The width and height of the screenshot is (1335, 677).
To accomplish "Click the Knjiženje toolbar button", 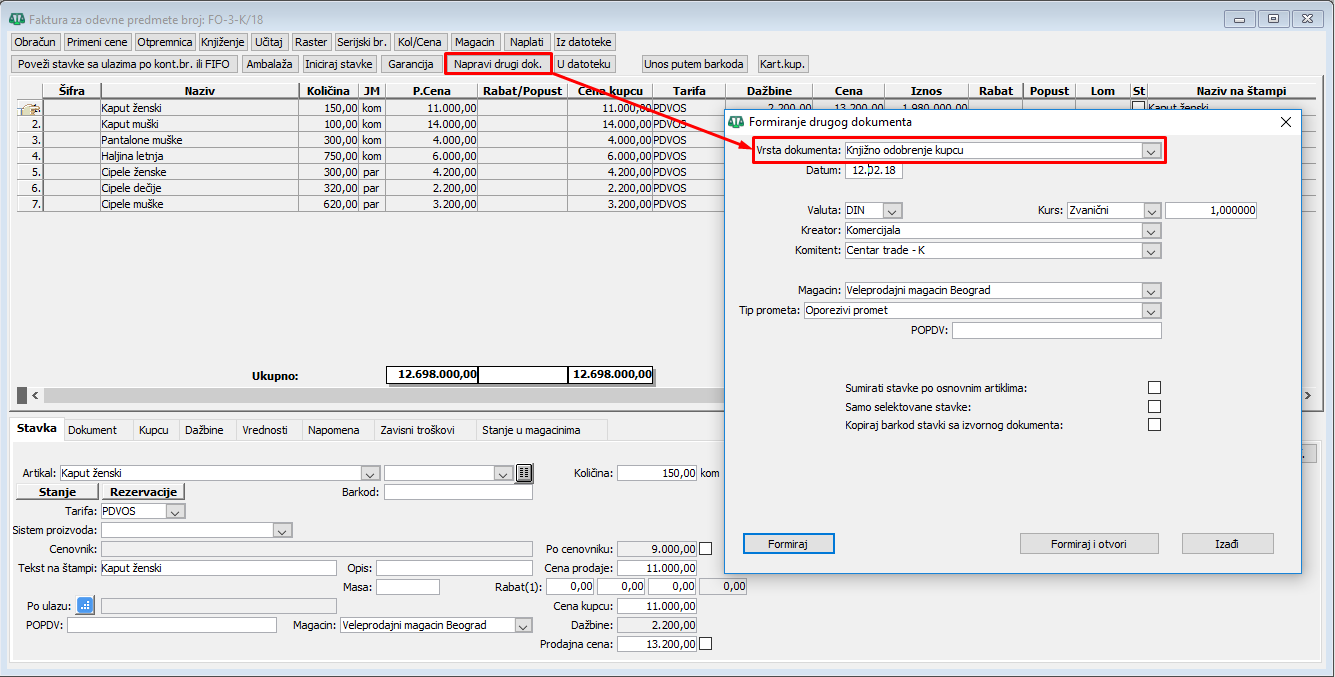I will pos(222,42).
